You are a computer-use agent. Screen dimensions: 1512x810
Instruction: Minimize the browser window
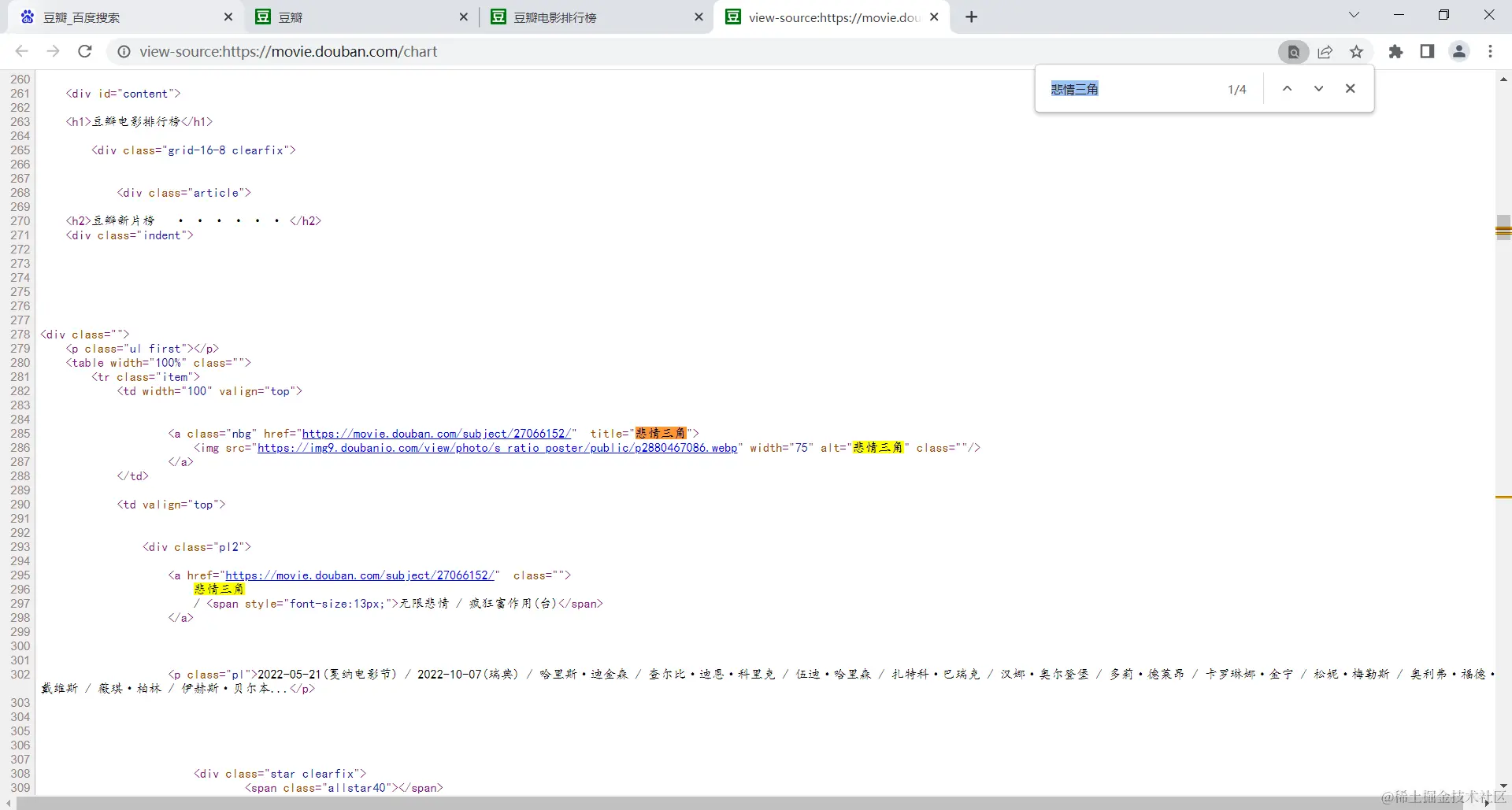(x=1399, y=16)
